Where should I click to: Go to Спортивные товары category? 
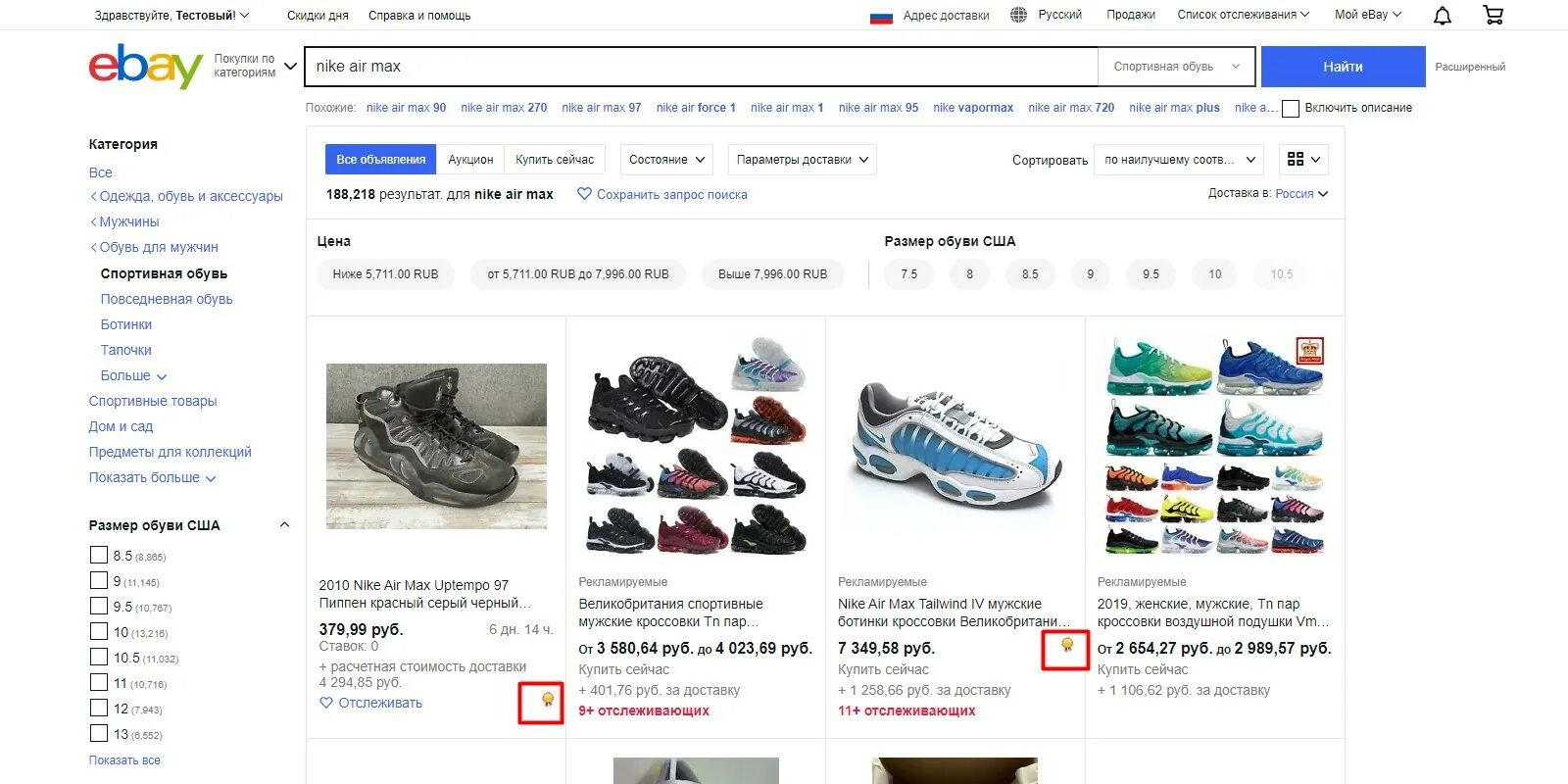pyautogui.click(x=153, y=401)
